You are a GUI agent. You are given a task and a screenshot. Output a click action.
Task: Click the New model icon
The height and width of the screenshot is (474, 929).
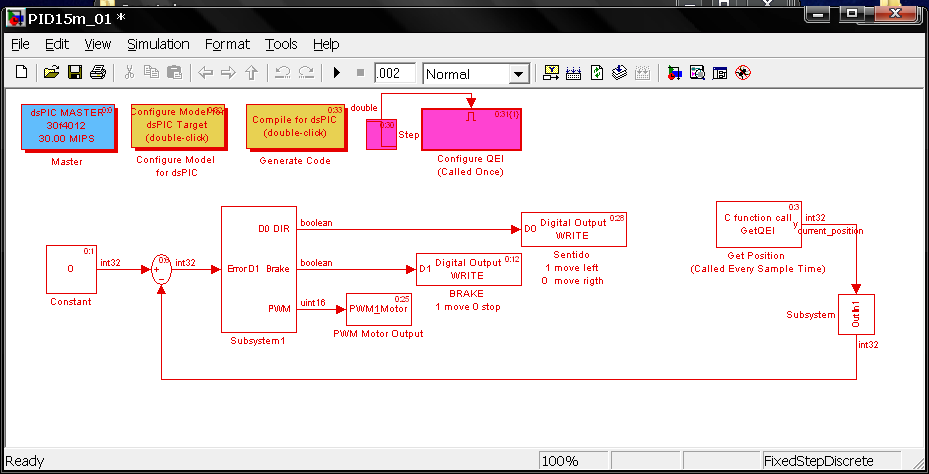tap(21, 73)
